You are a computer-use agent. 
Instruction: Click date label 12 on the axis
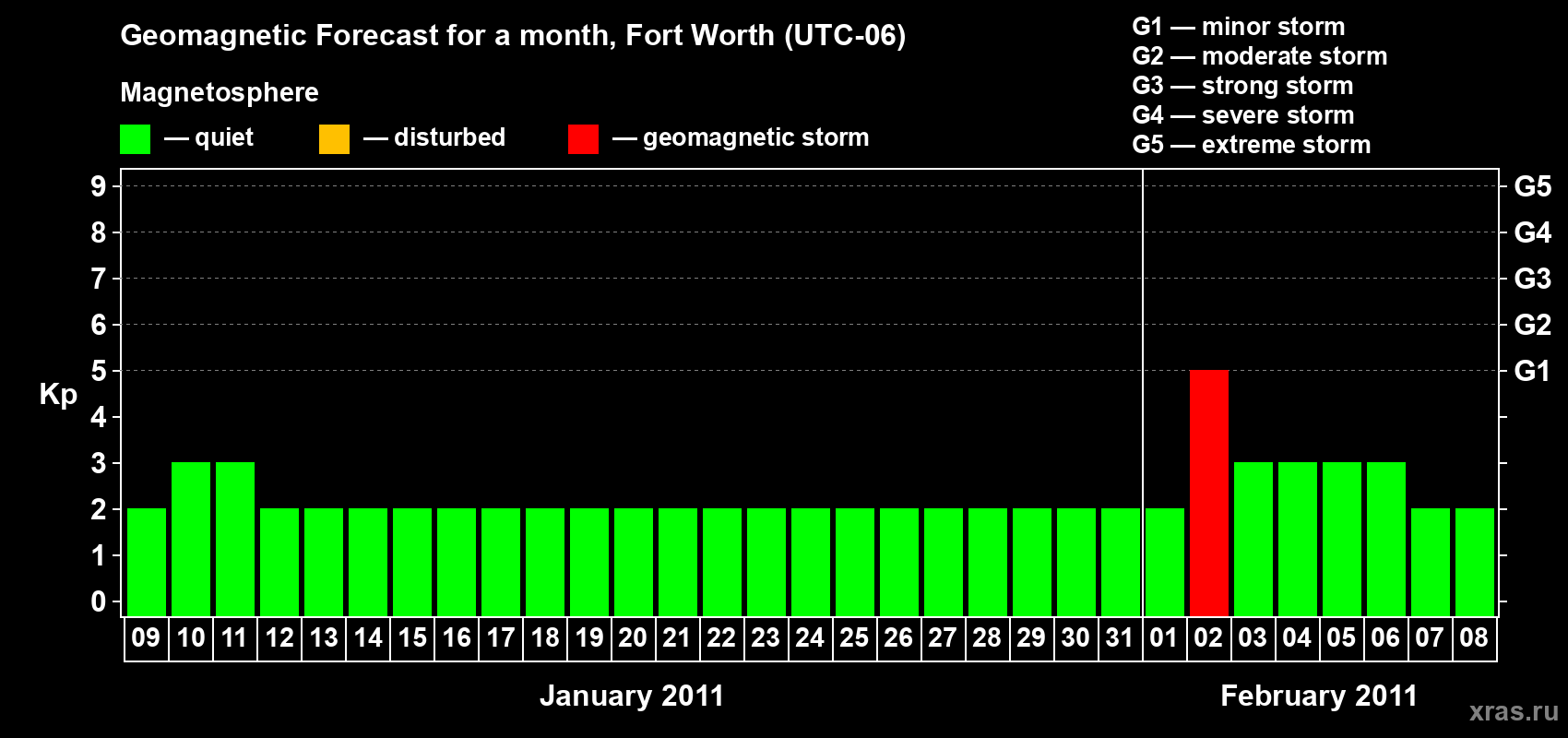click(279, 637)
